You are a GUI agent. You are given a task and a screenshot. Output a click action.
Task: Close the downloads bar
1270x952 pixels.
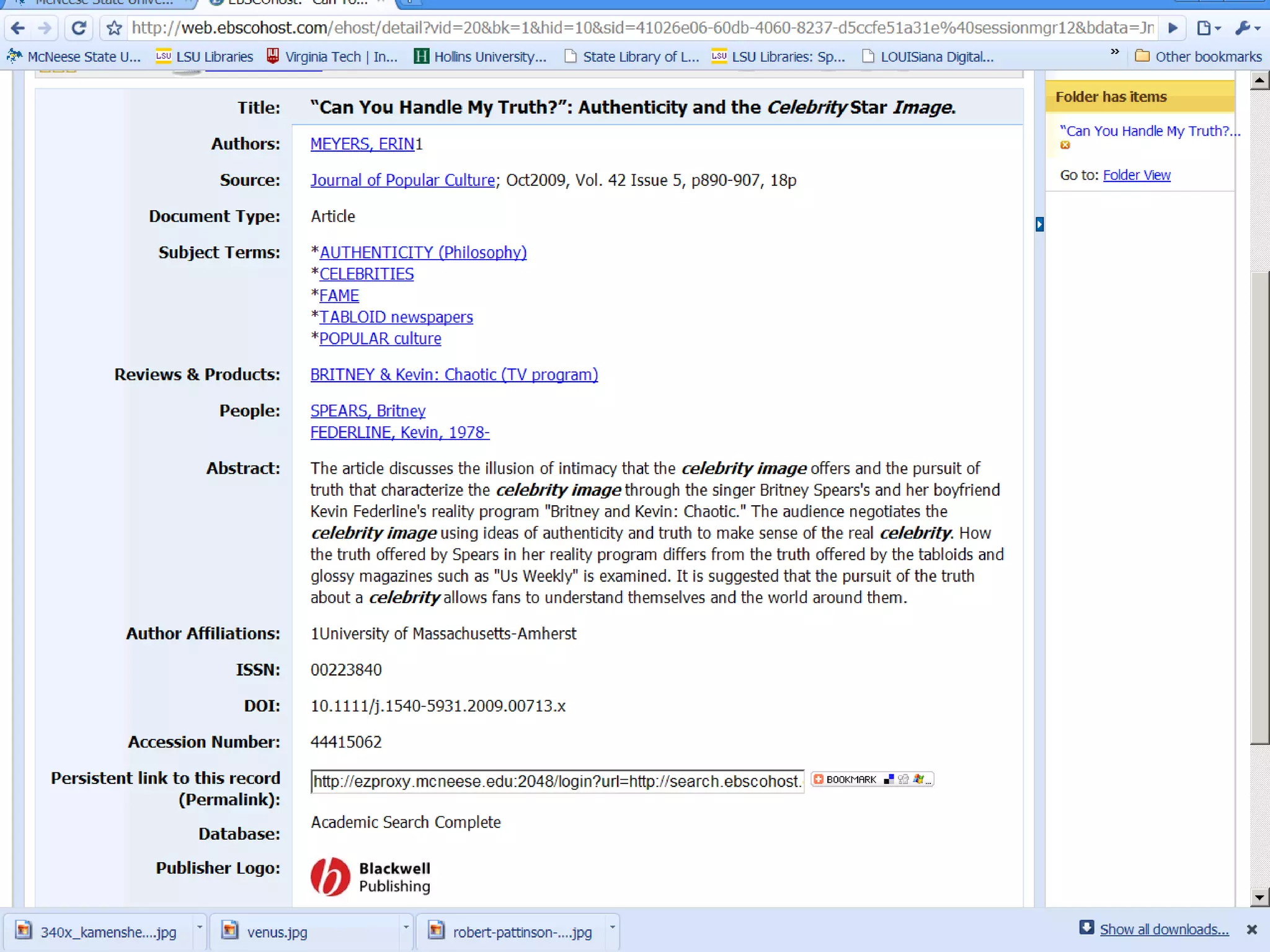click(x=1251, y=930)
